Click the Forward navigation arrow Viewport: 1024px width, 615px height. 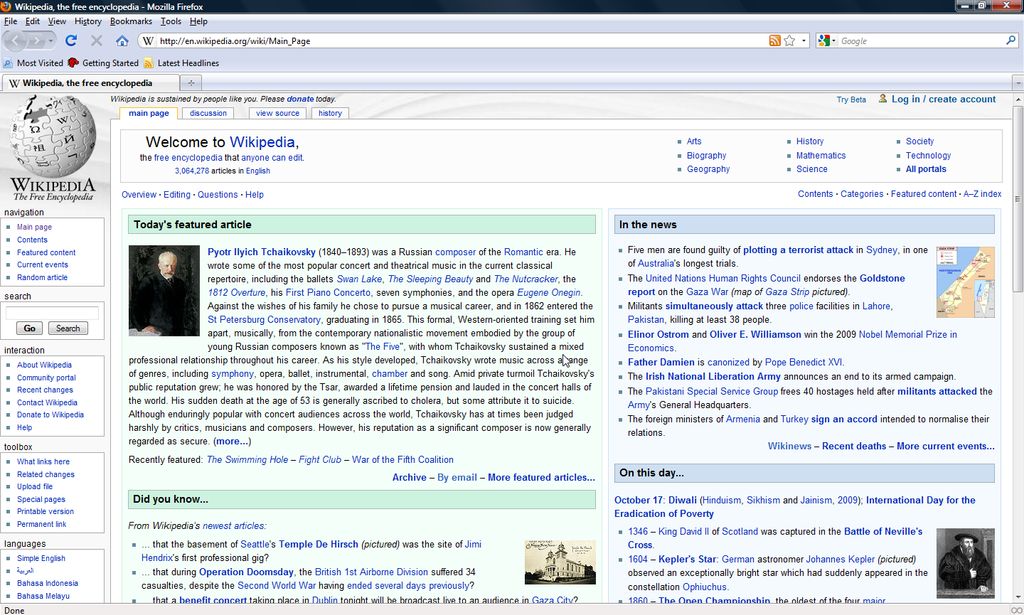tap(36, 40)
